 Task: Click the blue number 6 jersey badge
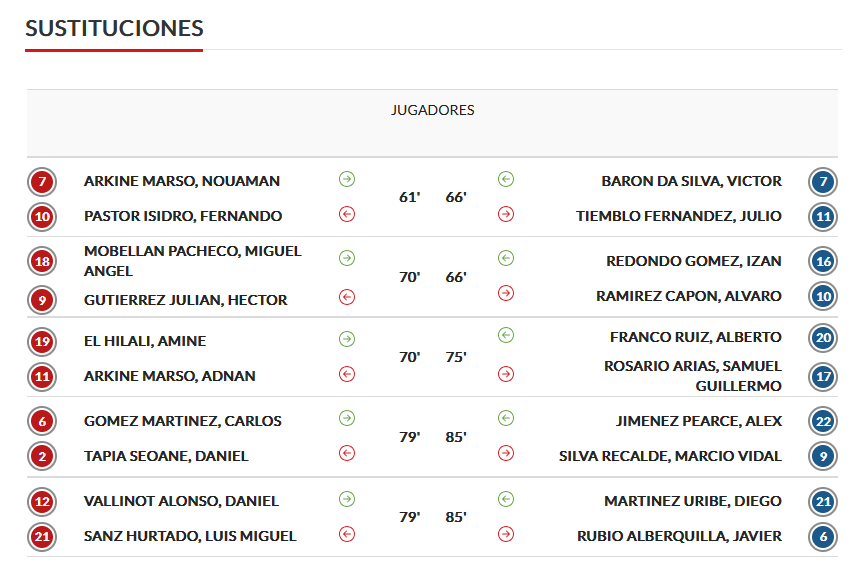(823, 536)
